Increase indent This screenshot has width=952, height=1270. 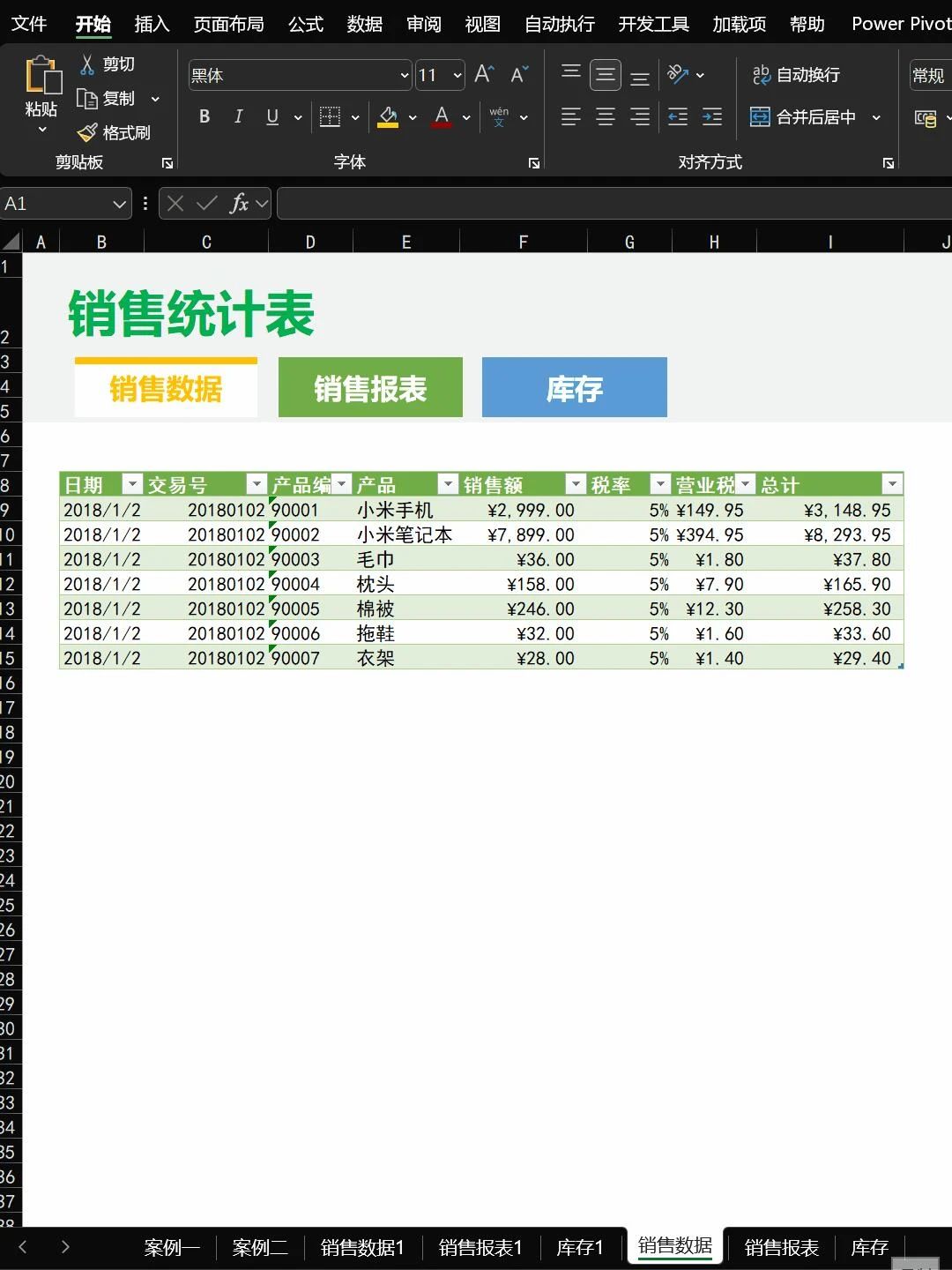[712, 116]
